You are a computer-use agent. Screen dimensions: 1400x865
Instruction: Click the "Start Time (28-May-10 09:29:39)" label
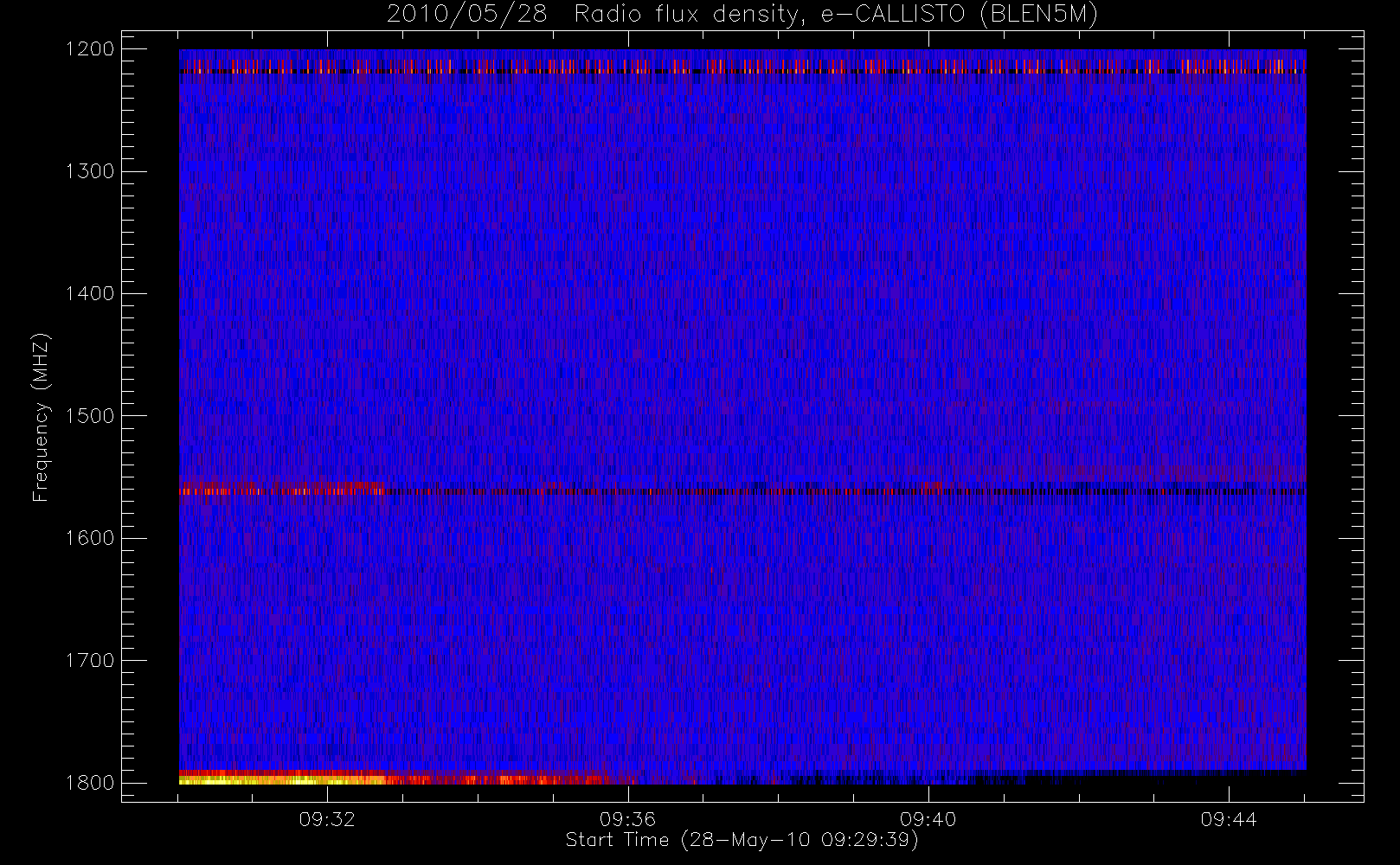point(742,840)
